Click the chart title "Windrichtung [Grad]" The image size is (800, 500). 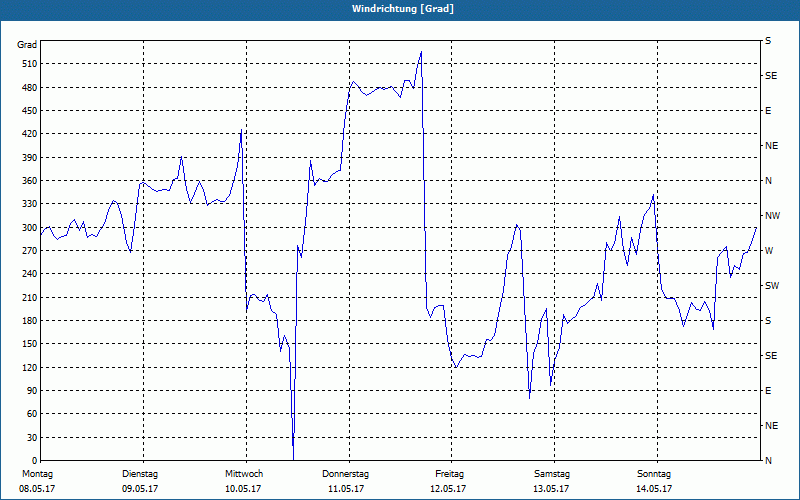pos(403,9)
